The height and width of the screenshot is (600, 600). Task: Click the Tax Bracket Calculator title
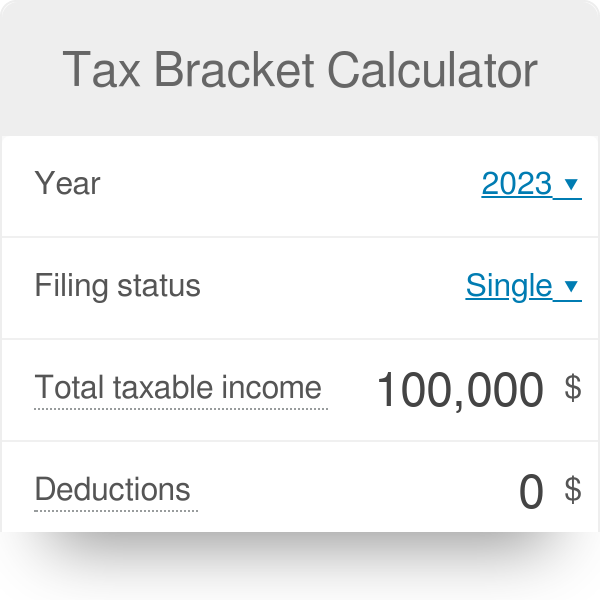[x=300, y=70]
